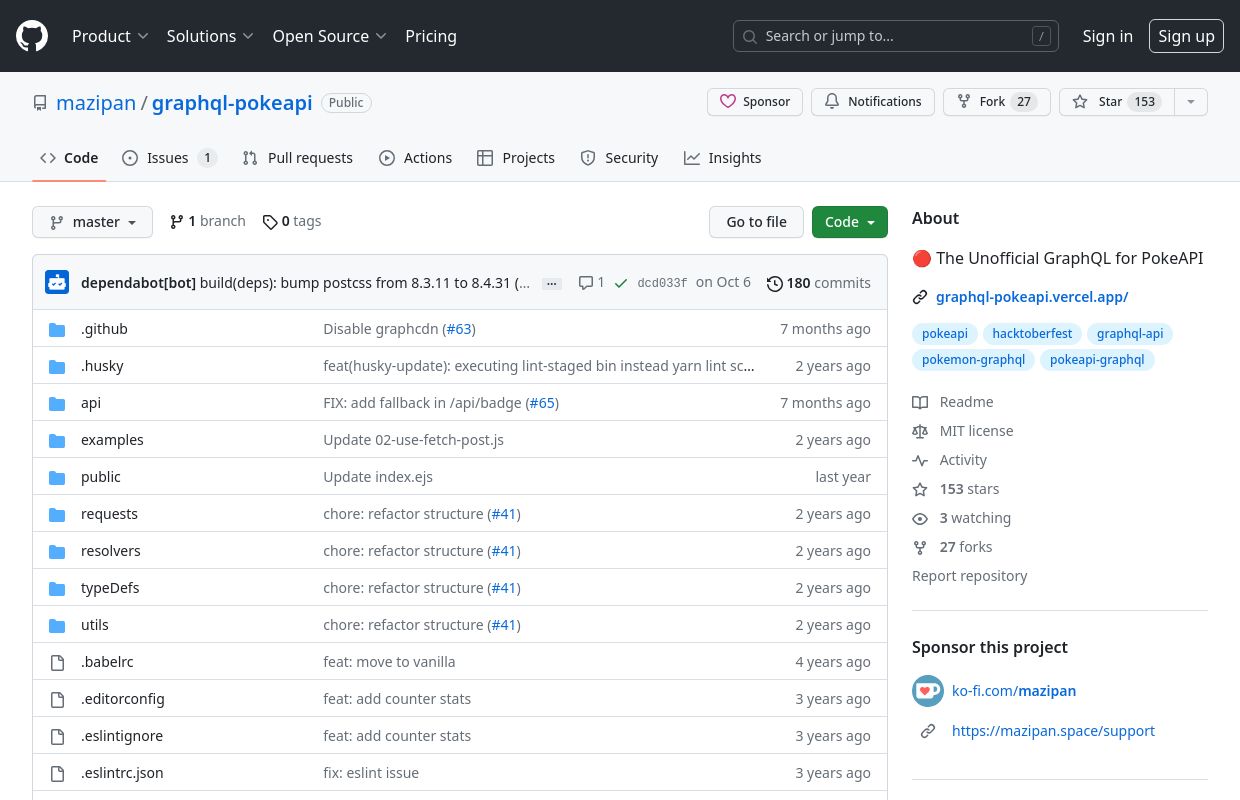Open the Insights tab

click(722, 158)
